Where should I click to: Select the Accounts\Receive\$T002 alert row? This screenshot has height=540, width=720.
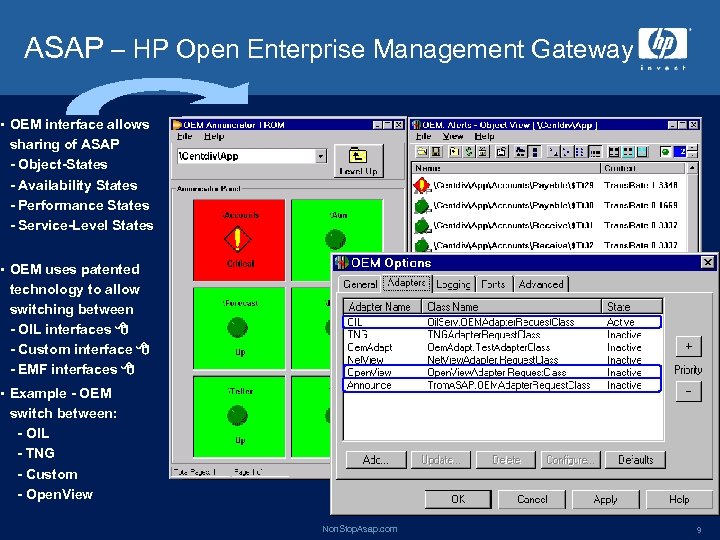pyautogui.click(x=549, y=245)
